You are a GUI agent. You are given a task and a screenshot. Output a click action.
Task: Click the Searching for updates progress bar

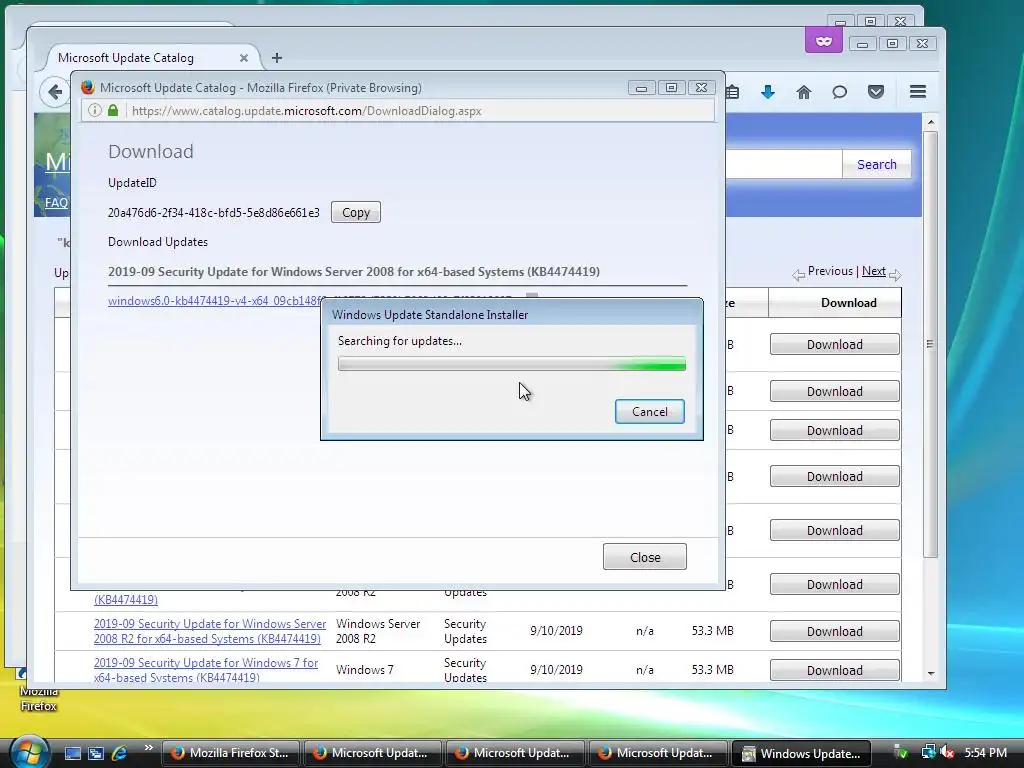(512, 364)
